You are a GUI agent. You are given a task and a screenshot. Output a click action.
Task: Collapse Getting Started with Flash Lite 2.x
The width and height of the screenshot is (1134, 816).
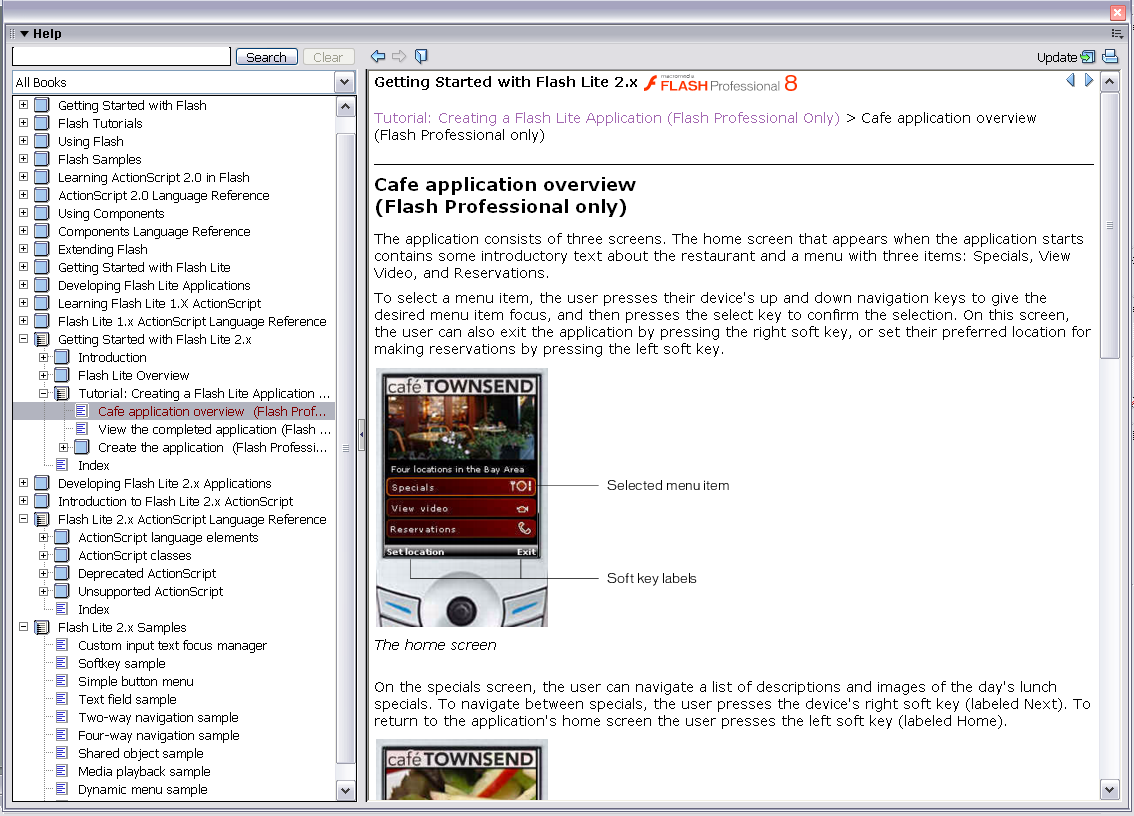coord(24,340)
